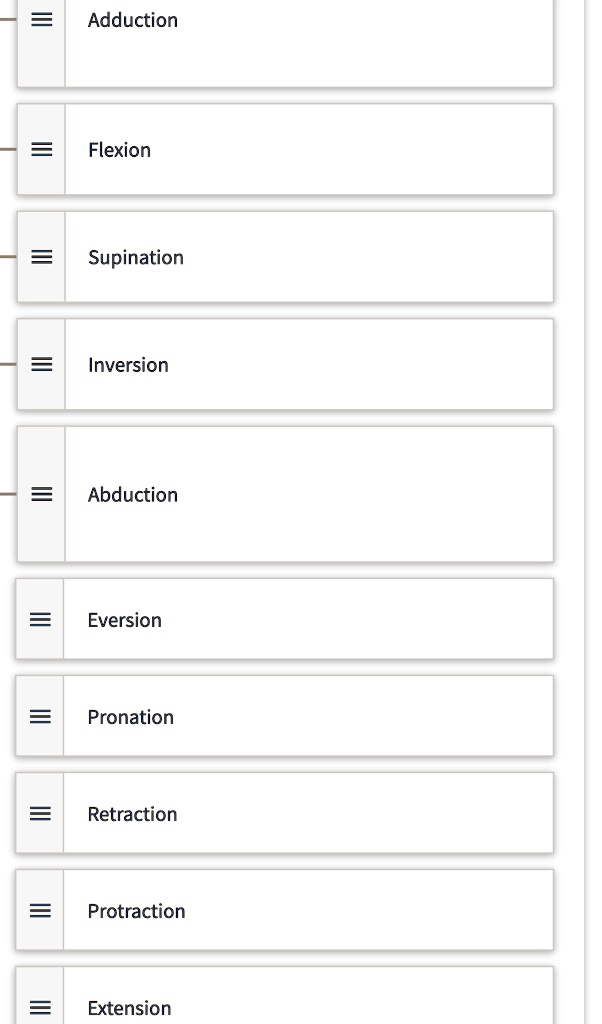Select the Eversion answer card
Viewport: 602px width, 1024px height.
point(300,619)
